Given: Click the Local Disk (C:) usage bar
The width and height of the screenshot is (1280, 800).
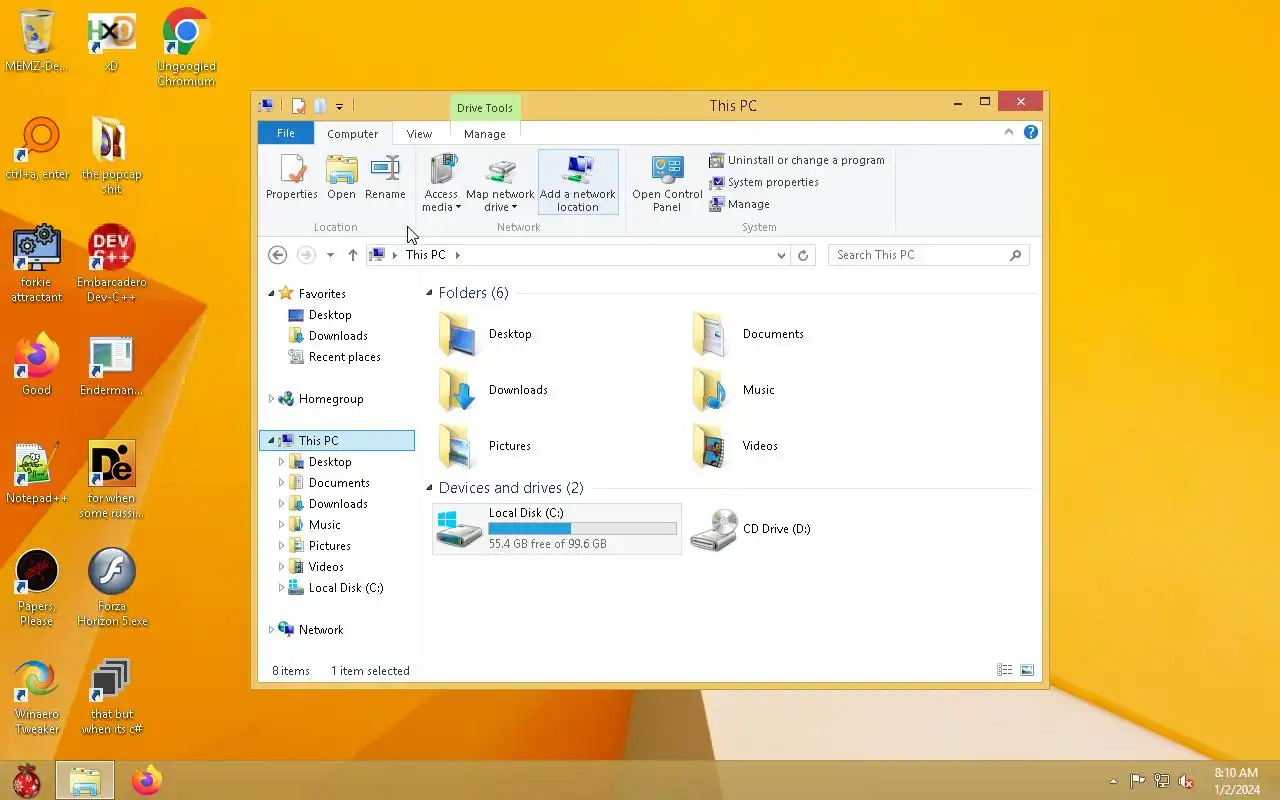Looking at the screenshot, I should (582, 528).
